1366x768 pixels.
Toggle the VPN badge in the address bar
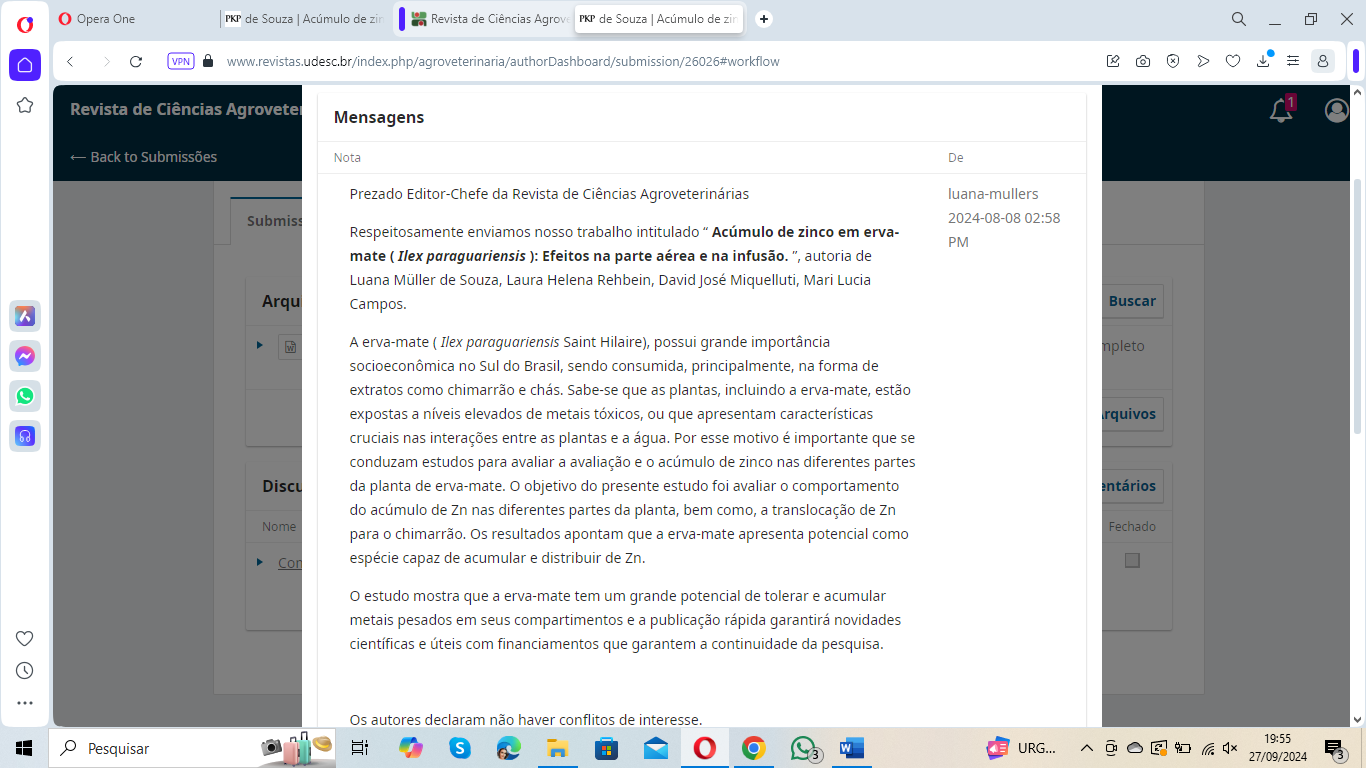(181, 61)
